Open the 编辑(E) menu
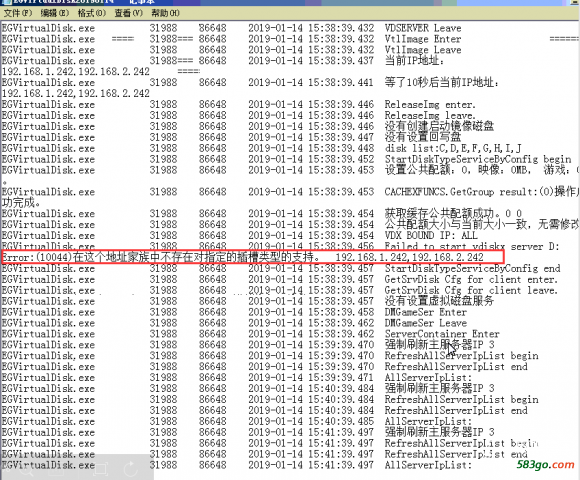 55,13
